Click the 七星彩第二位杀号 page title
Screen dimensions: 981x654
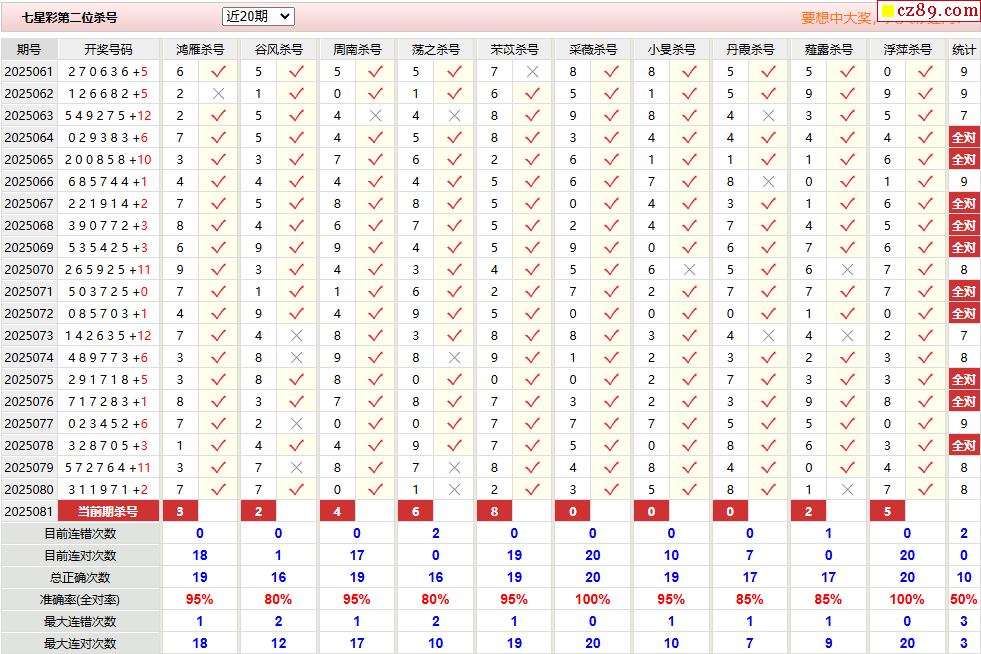coord(69,18)
